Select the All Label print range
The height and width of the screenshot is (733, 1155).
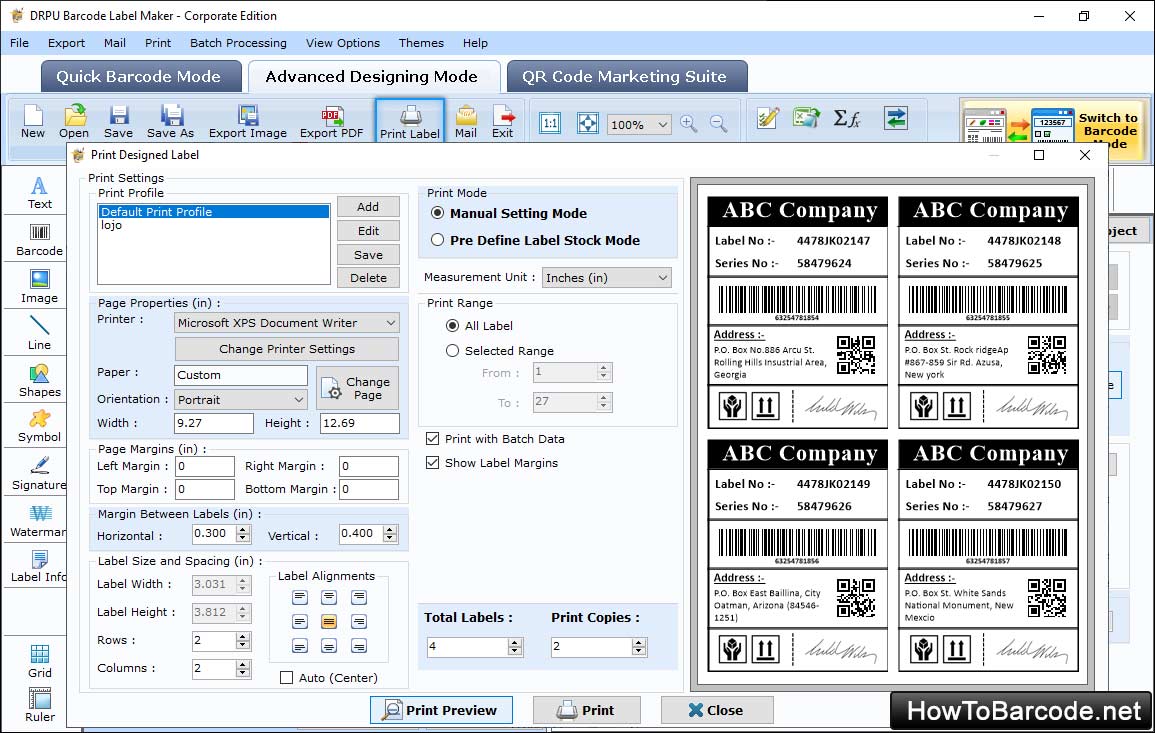[452, 326]
